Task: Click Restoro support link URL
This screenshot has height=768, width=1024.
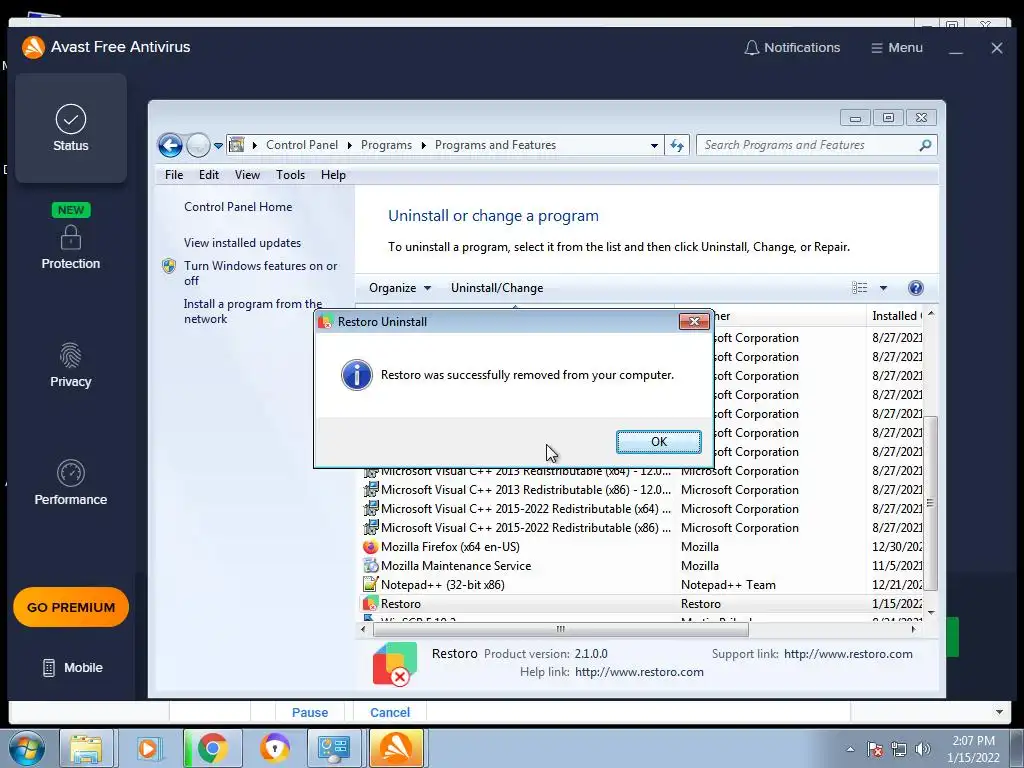Action: click(x=848, y=654)
